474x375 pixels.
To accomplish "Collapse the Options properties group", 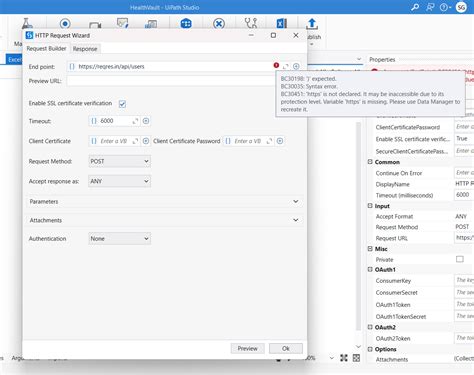I will [x=370, y=349].
